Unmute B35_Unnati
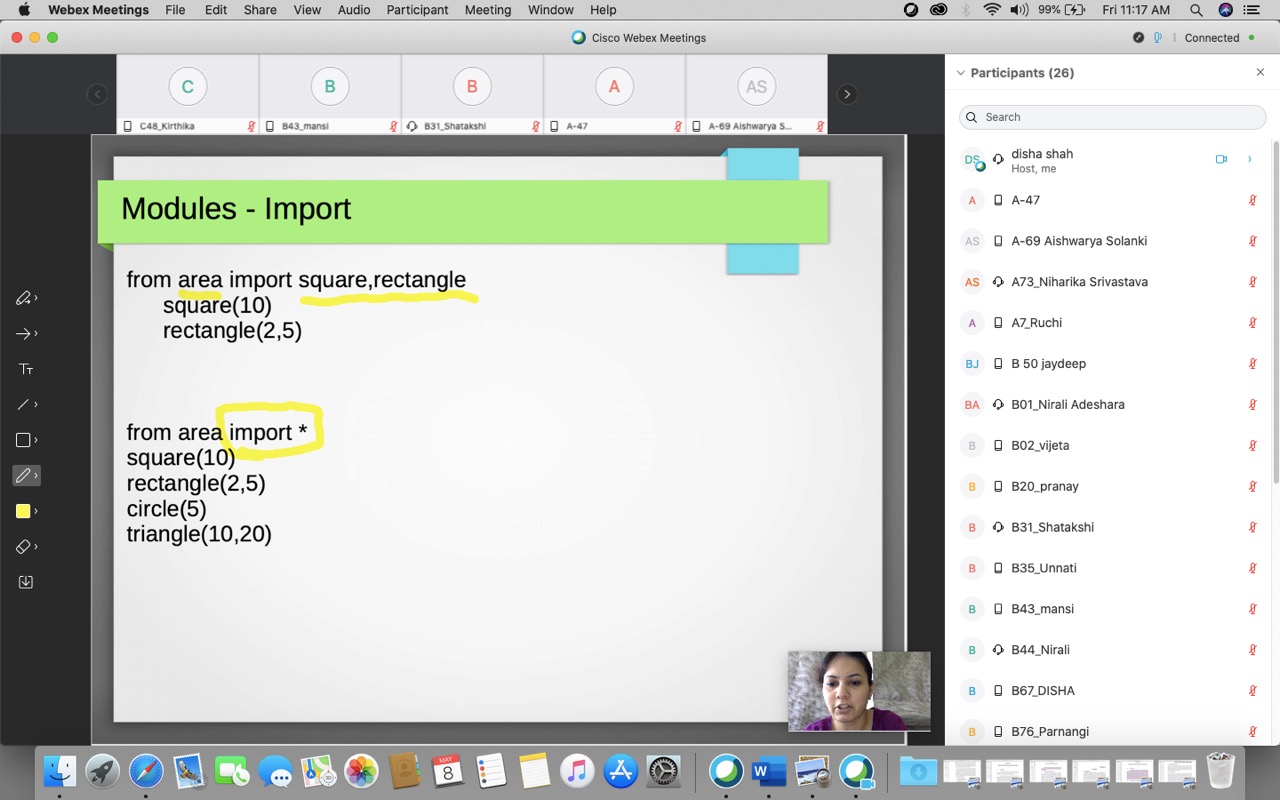Screen dimensions: 1280x800 1252,568
